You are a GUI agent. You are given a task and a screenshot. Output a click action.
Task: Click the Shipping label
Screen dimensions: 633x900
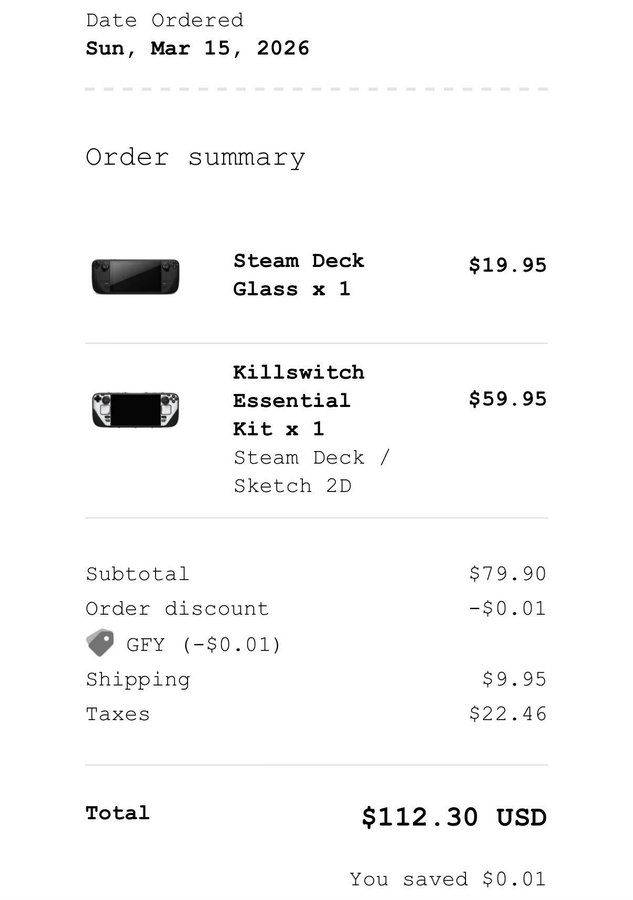(137, 680)
